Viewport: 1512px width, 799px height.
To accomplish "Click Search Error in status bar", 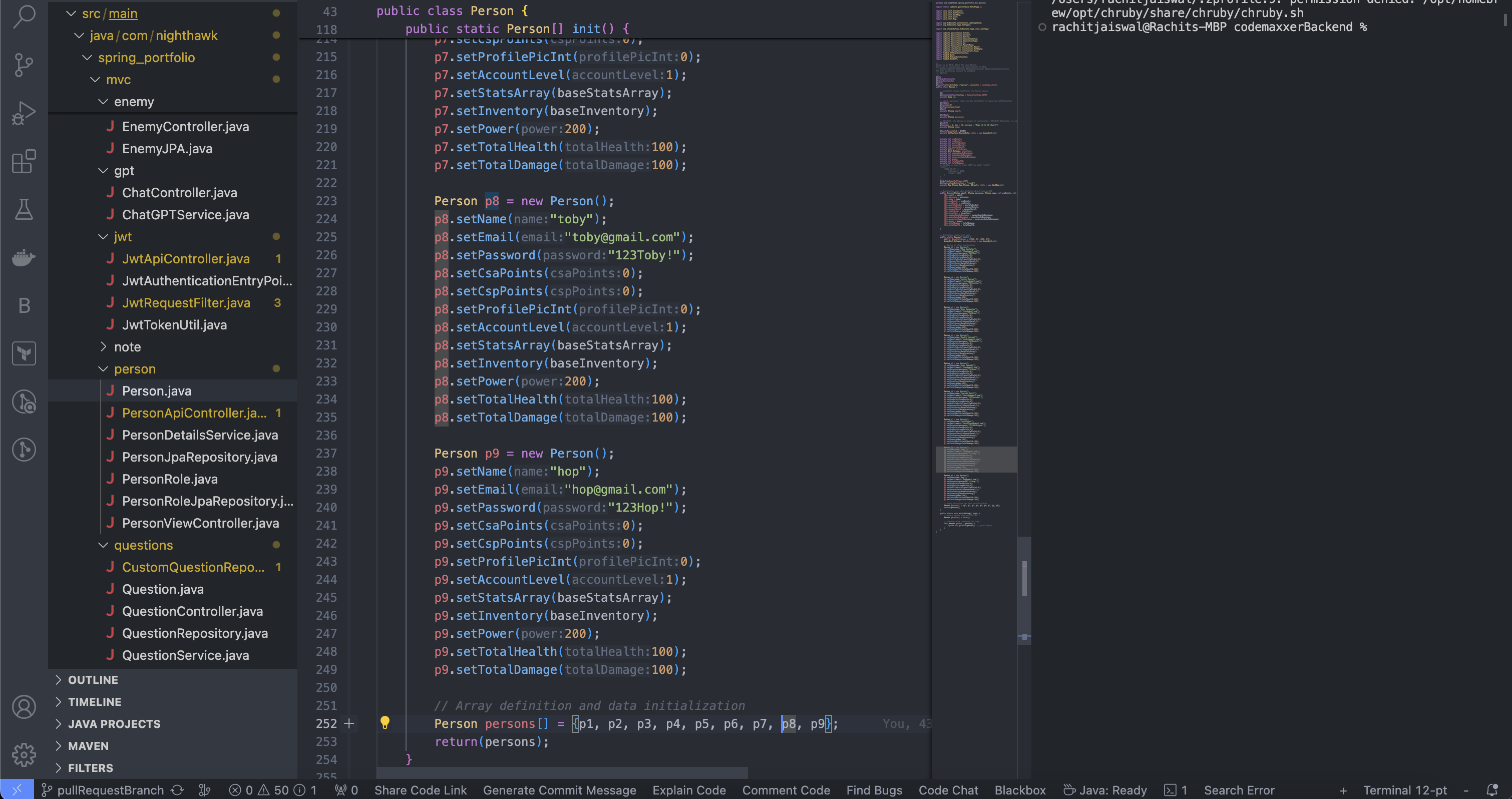I will click(x=1239, y=790).
